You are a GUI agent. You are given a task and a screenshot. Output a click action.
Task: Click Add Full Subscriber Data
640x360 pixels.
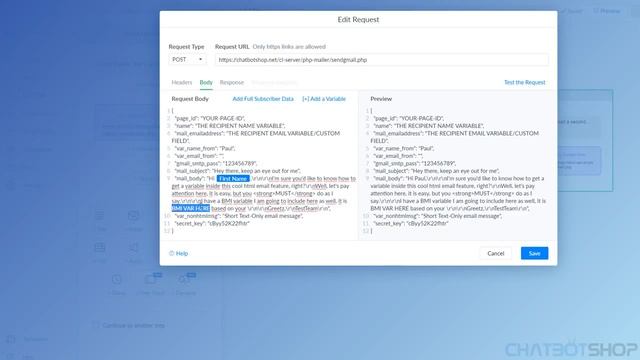(263, 99)
